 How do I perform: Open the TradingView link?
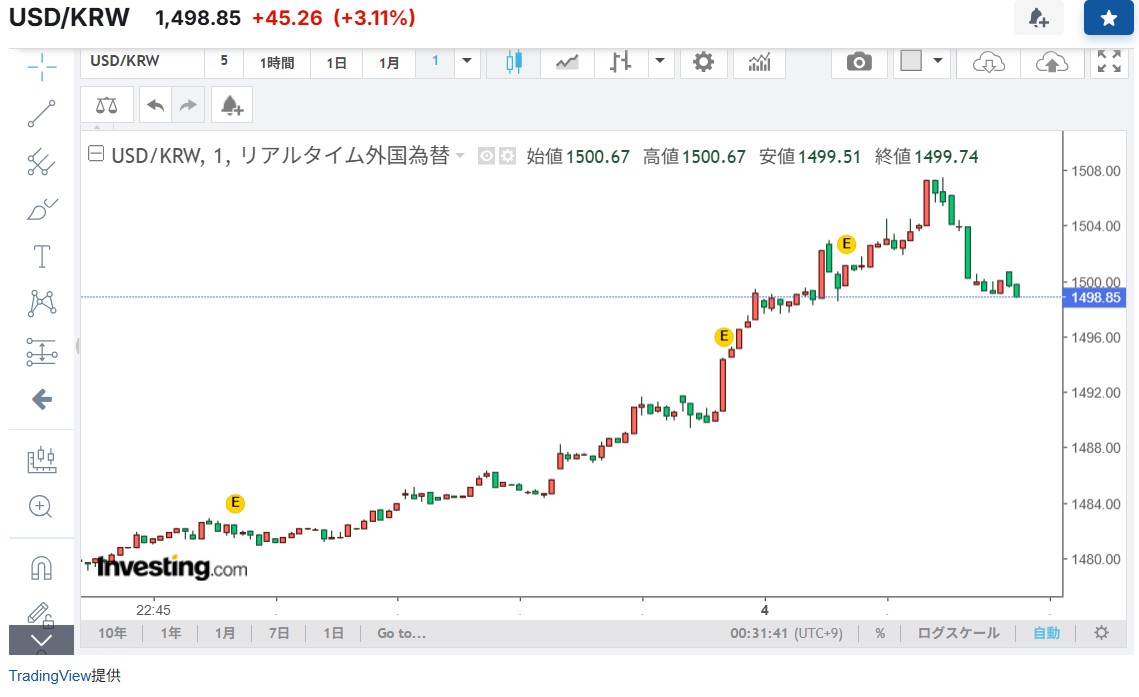click(49, 676)
